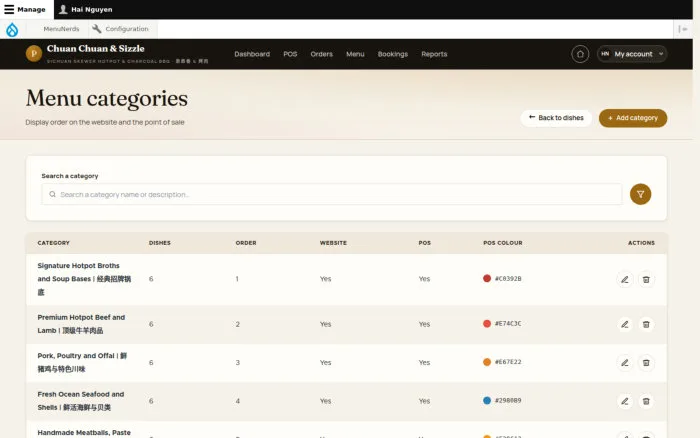Edit the Premium Hotpot Beef and Lamb category
This screenshot has width=700, height=438.
[x=625, y=325]
